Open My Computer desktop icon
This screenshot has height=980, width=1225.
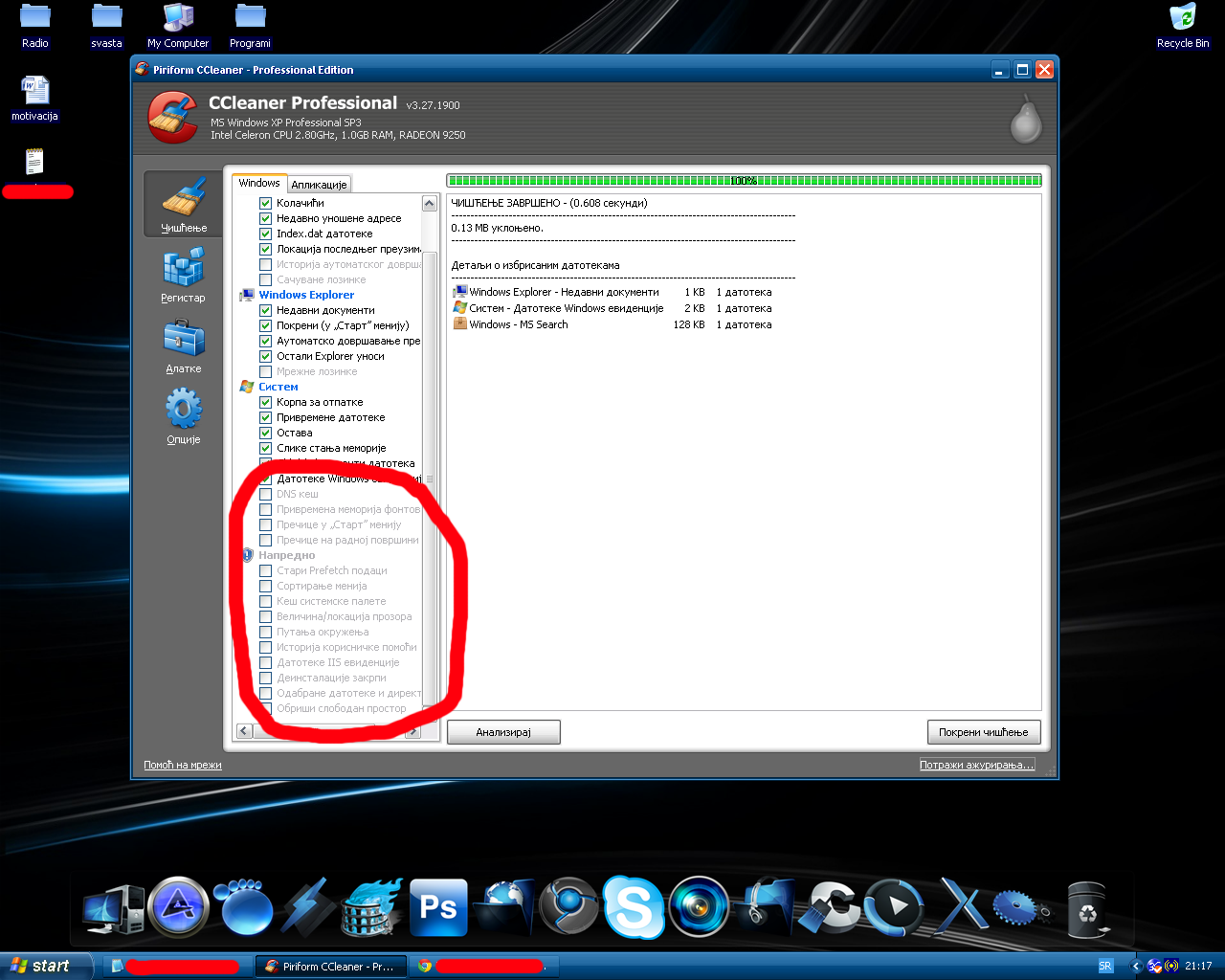point(178,26)
